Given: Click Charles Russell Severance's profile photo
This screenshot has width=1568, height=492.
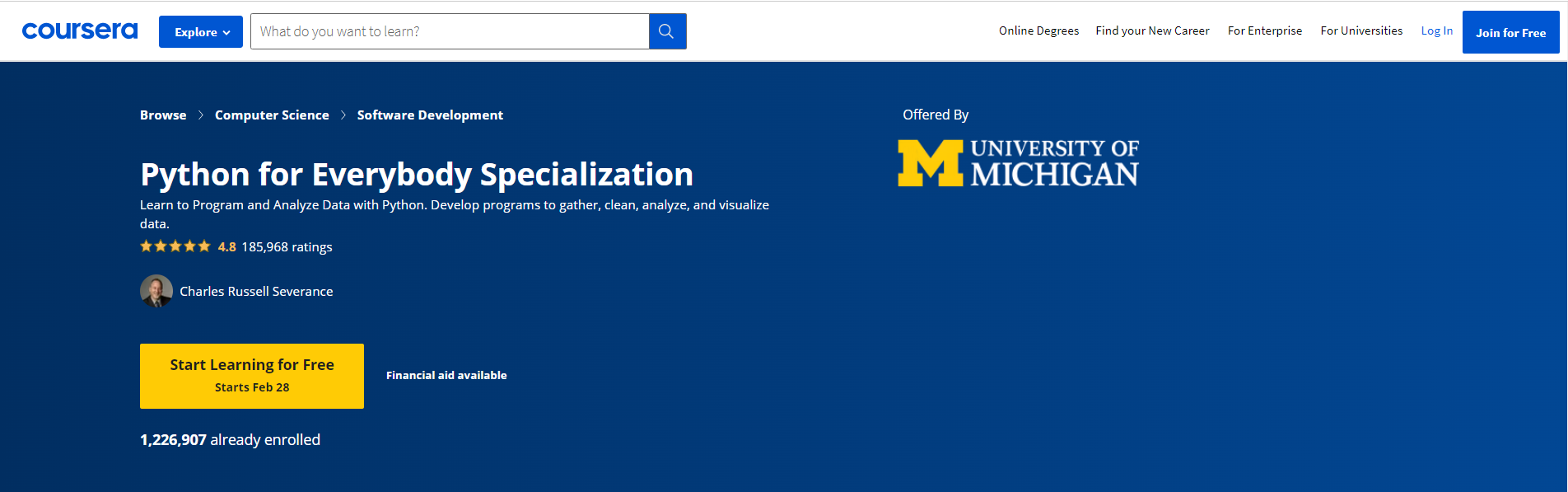Looking at the screenshot, I should coord(156,291).
